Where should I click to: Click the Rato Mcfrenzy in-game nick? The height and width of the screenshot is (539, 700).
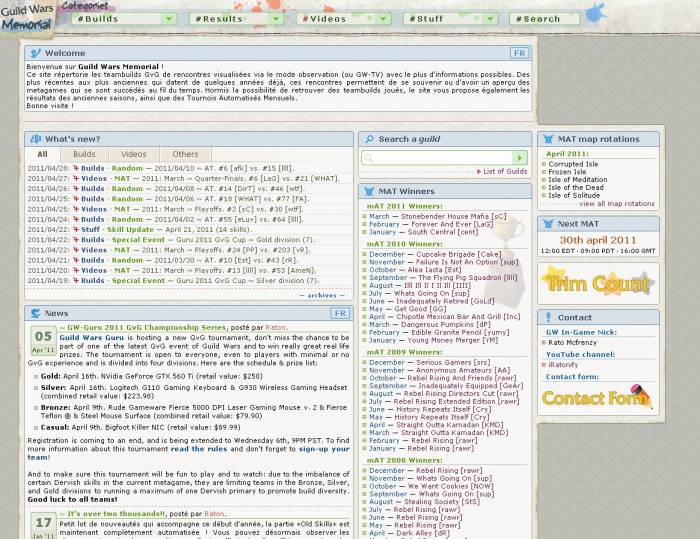point(572,343)
